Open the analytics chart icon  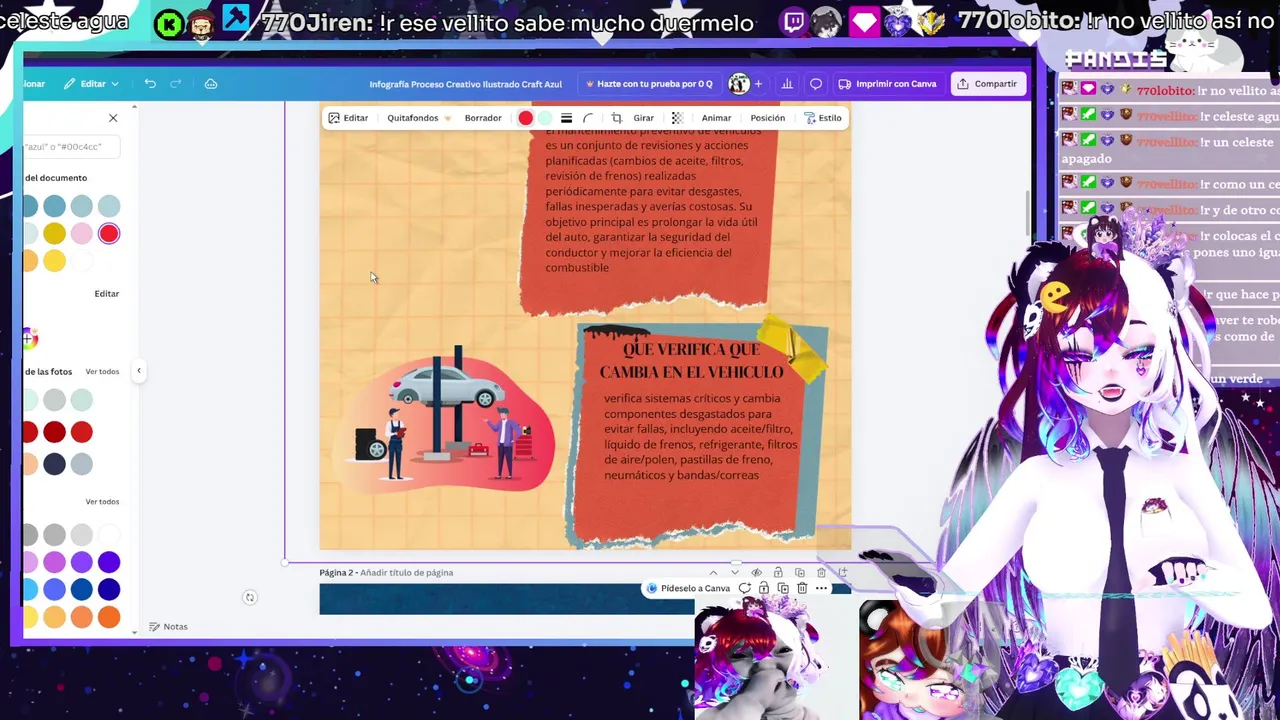787,84
